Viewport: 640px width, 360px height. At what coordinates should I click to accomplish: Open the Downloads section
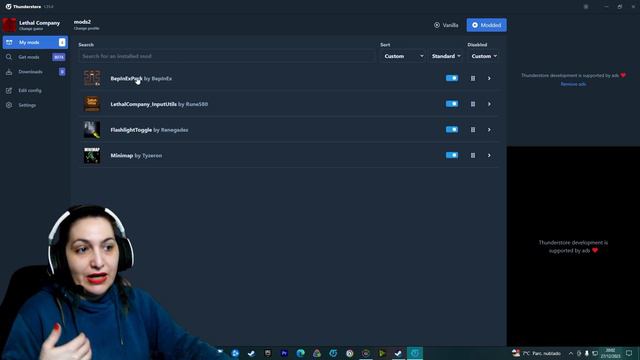coord(35,72)
